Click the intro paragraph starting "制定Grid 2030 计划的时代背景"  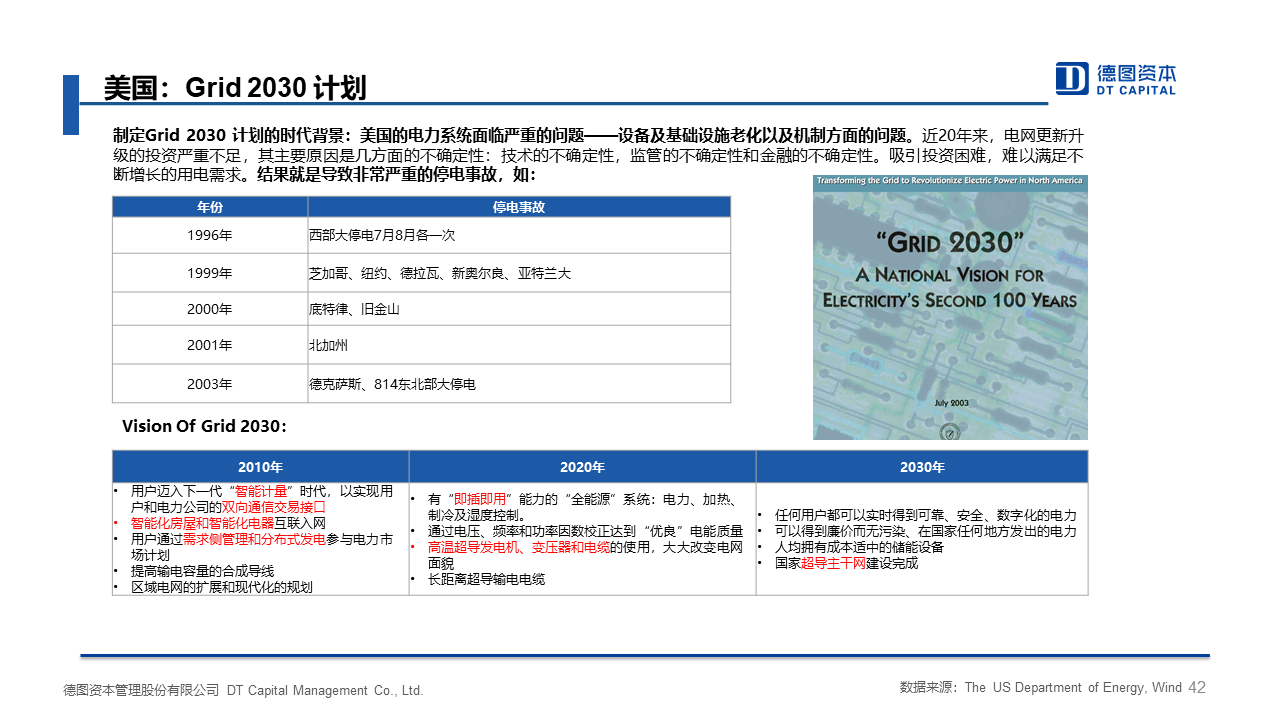598,155
